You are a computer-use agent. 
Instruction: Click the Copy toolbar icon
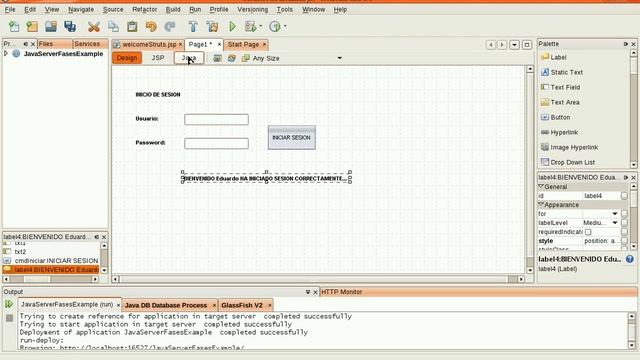point(113,27)
